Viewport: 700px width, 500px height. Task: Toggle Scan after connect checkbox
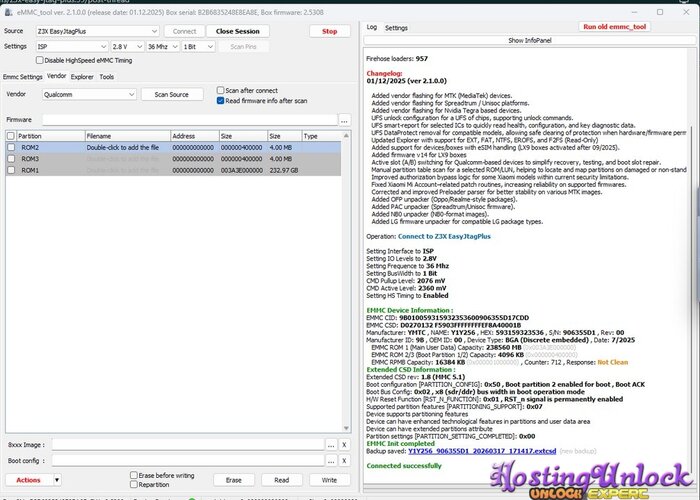pyautogui.click(x=219, y=89)
